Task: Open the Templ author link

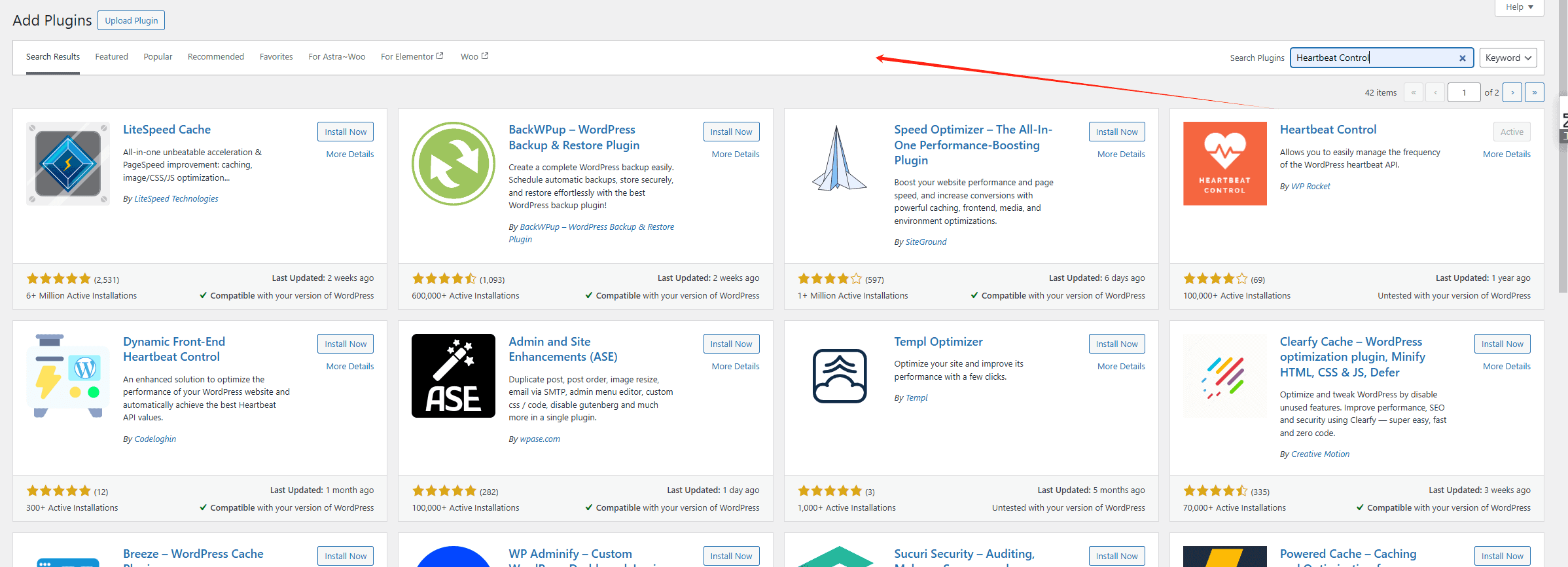Action: point(917,398)
